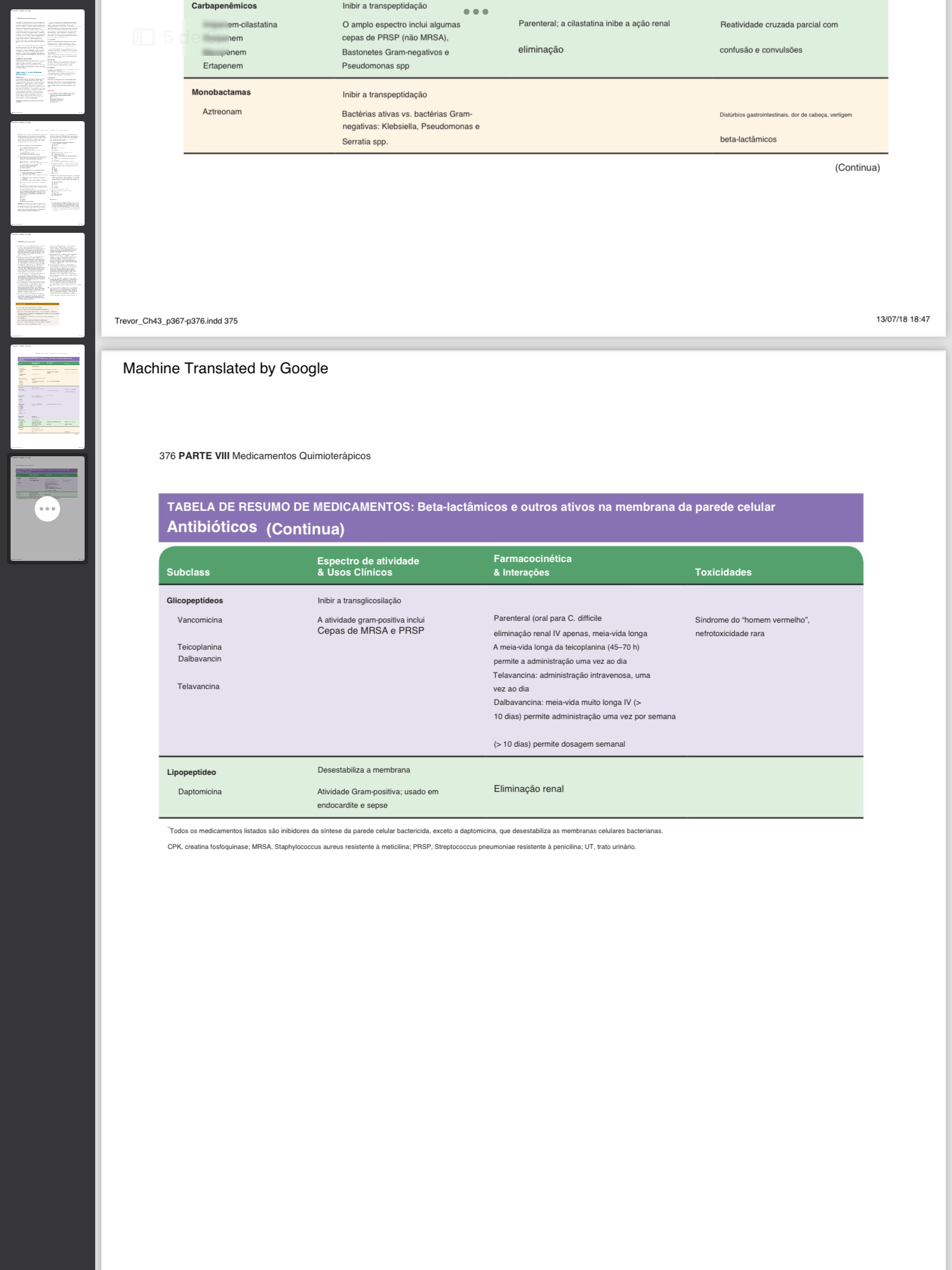Image resolution: width=952 pixels, height=1270 pixels.
Task: Click the 'Dalbavancin' drug name
Action: (200, 659)
